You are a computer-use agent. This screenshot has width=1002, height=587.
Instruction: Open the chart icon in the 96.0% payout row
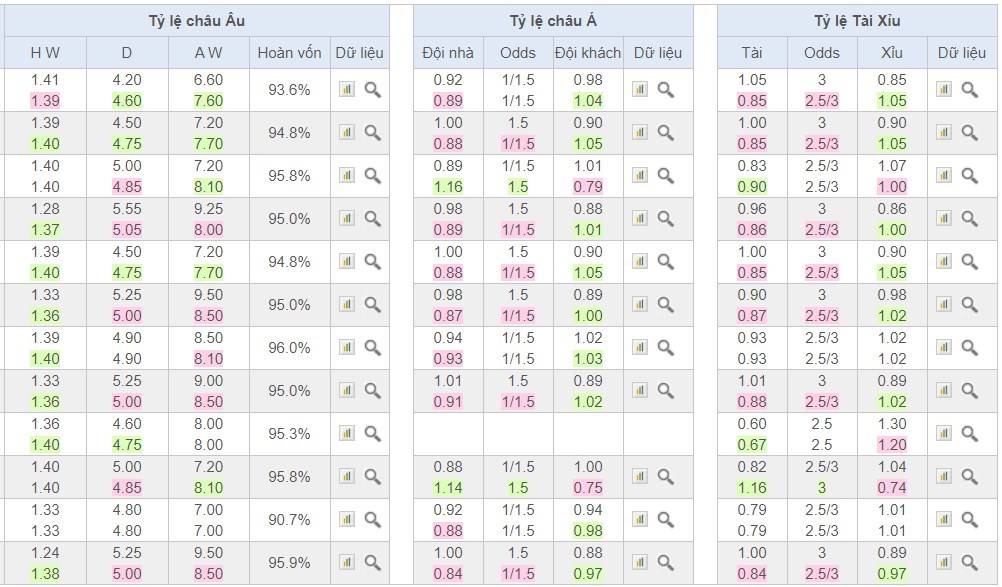tap(347, 348)
